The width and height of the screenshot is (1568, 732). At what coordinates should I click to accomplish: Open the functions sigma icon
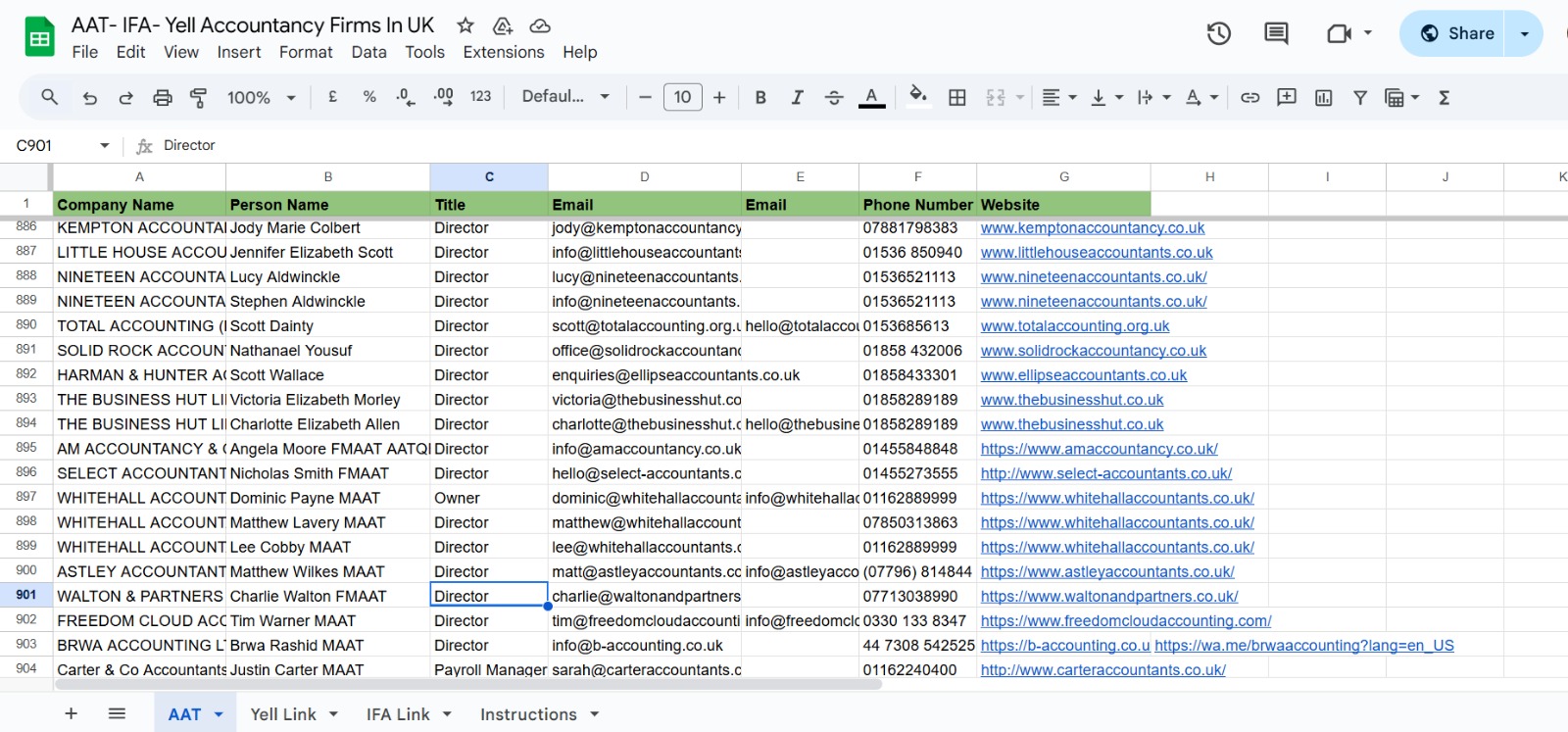click(x=1444, y=97)
